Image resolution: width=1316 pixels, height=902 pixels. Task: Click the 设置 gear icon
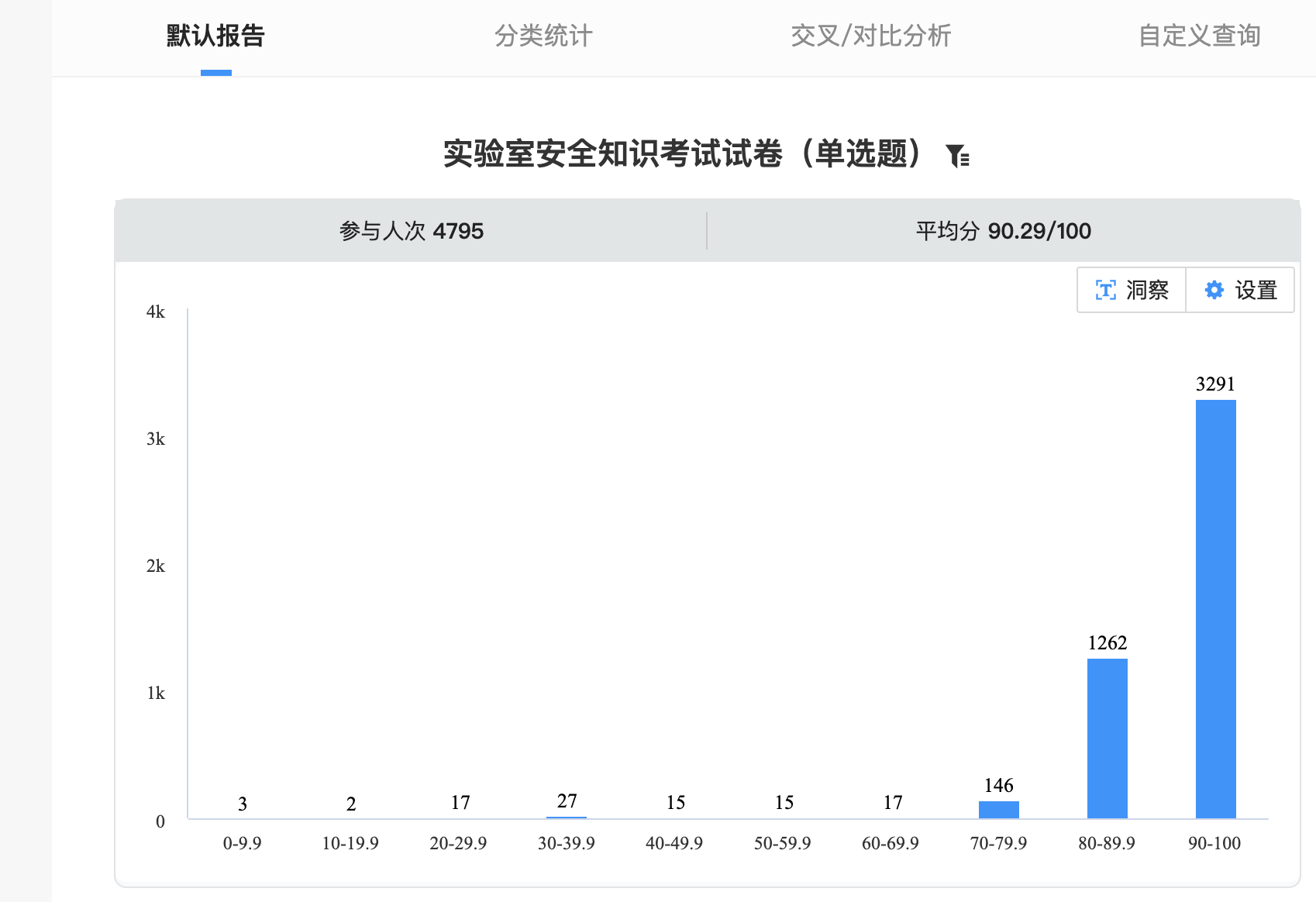point(1214,291)
